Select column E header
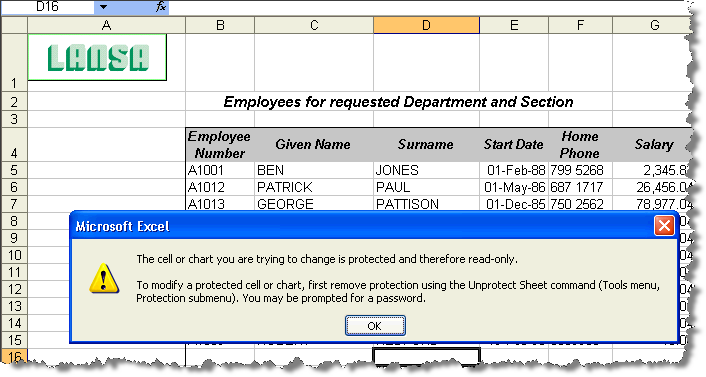 [x=514, y=25]
